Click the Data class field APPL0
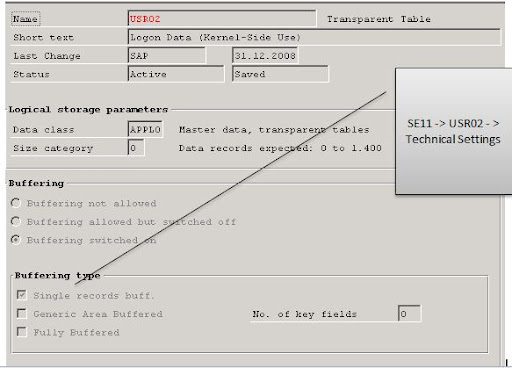 (x=145, y=129)
